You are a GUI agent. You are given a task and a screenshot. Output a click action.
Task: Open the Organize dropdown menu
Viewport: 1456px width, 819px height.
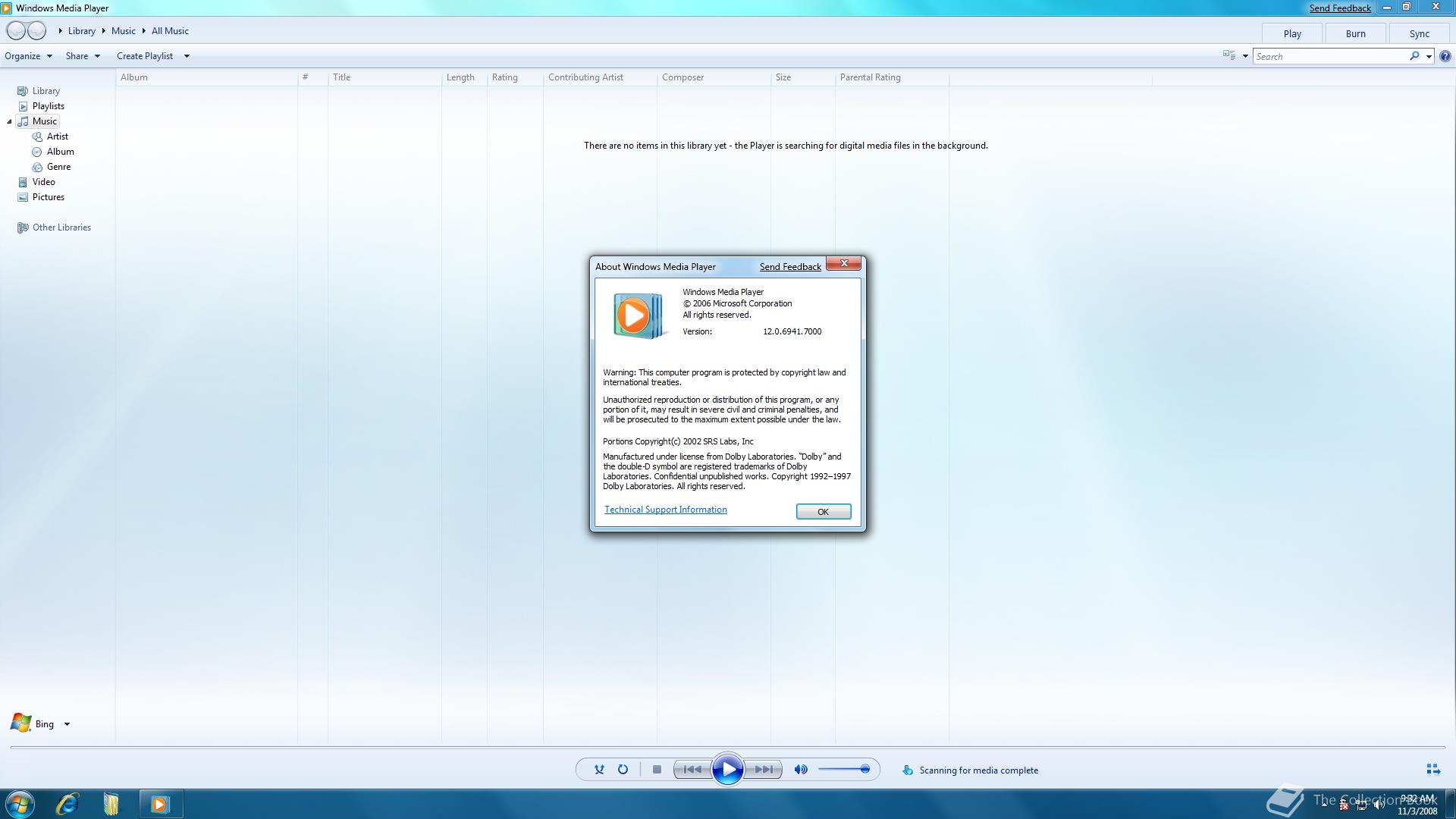(28, 56)
